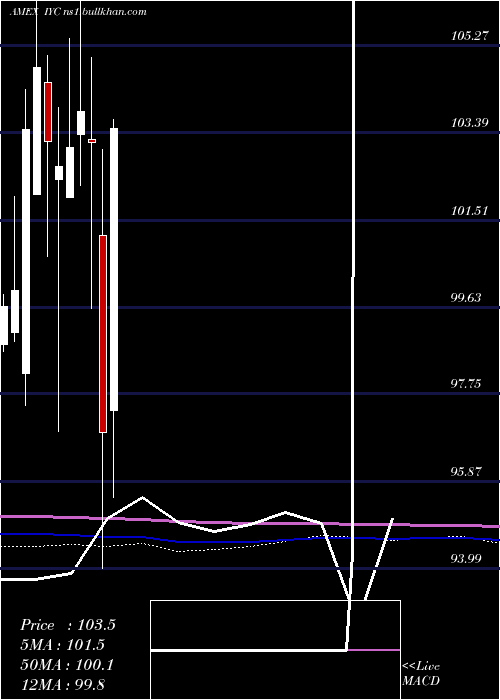This screenshot has width=500, height=700.
Task: Click the 95.87 price level label
Action: 466,471
